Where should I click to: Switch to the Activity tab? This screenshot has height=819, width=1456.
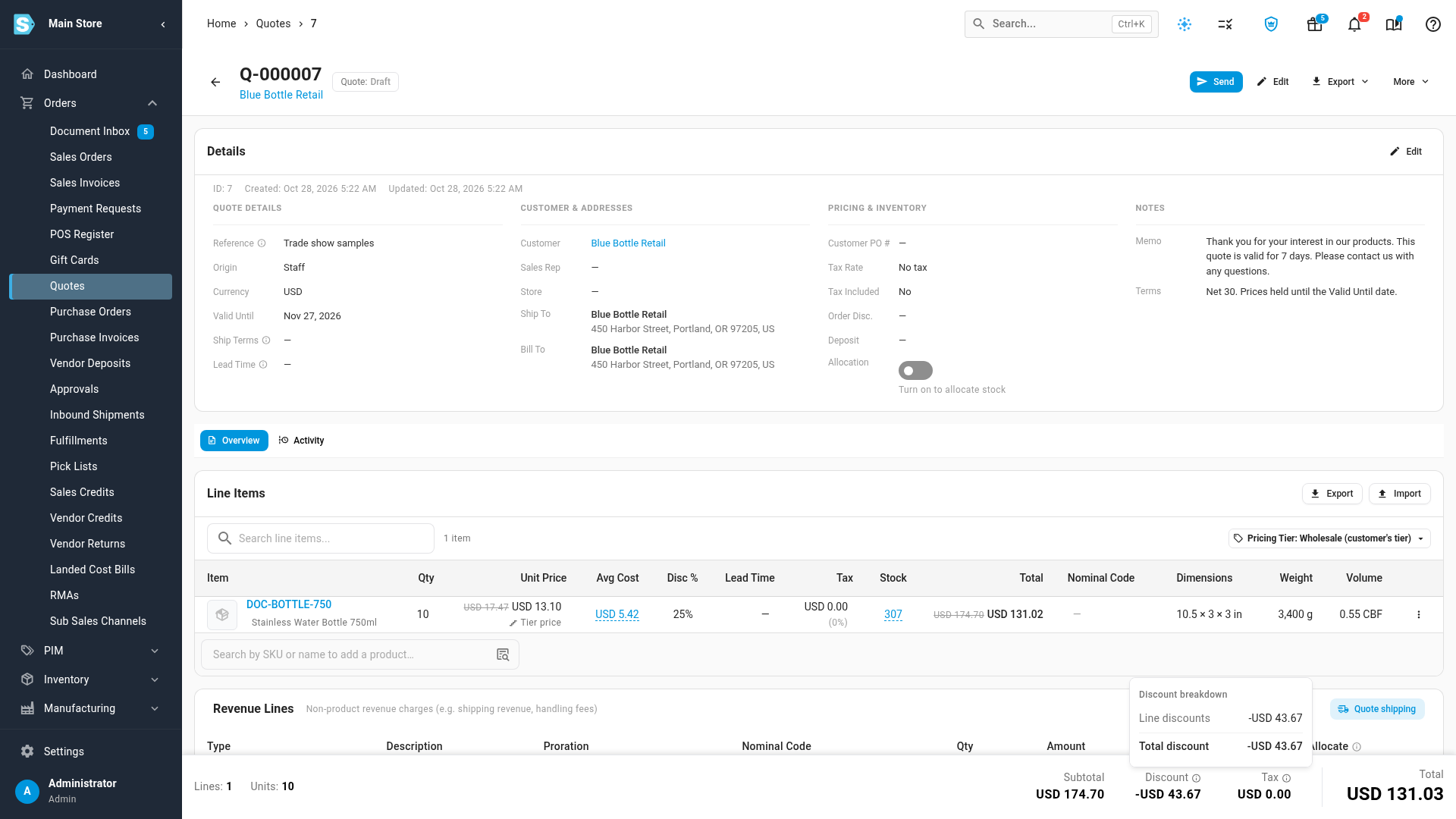[301, 441]
